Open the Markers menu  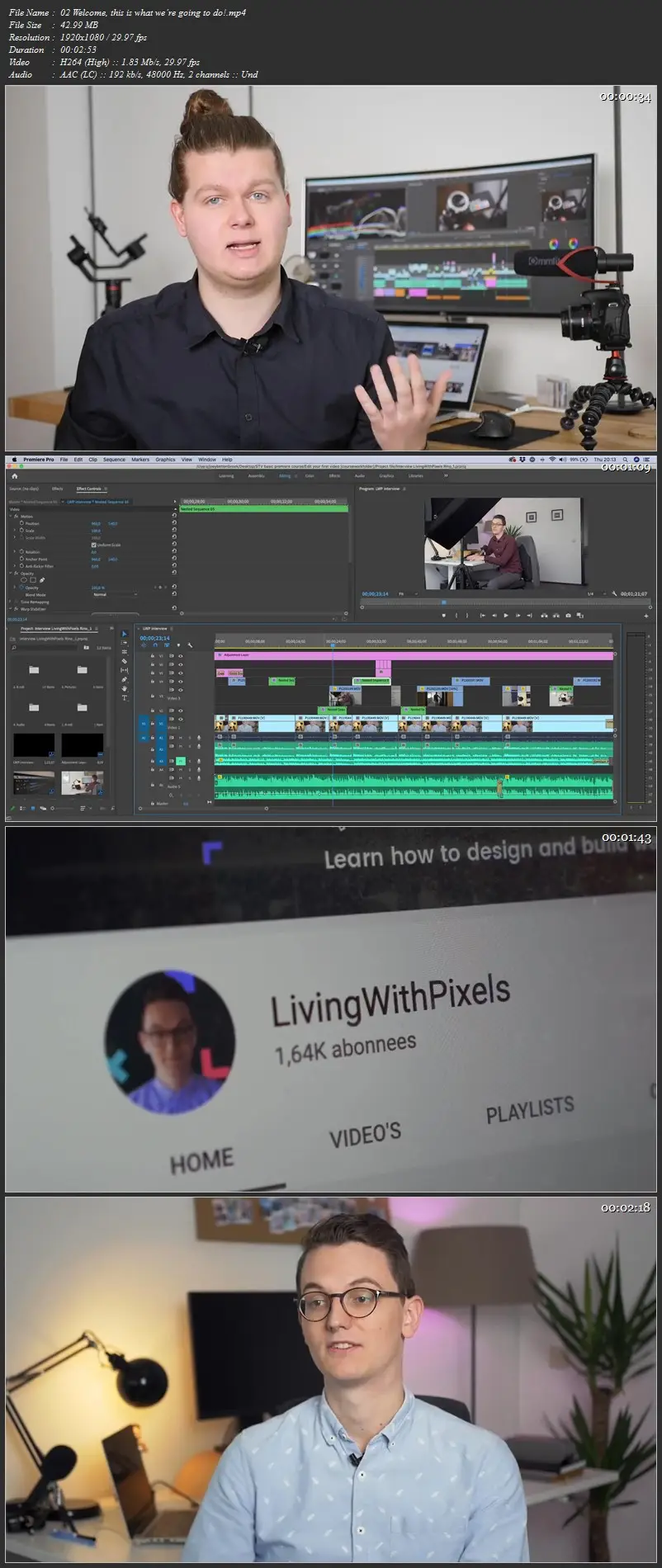[140, 460]
